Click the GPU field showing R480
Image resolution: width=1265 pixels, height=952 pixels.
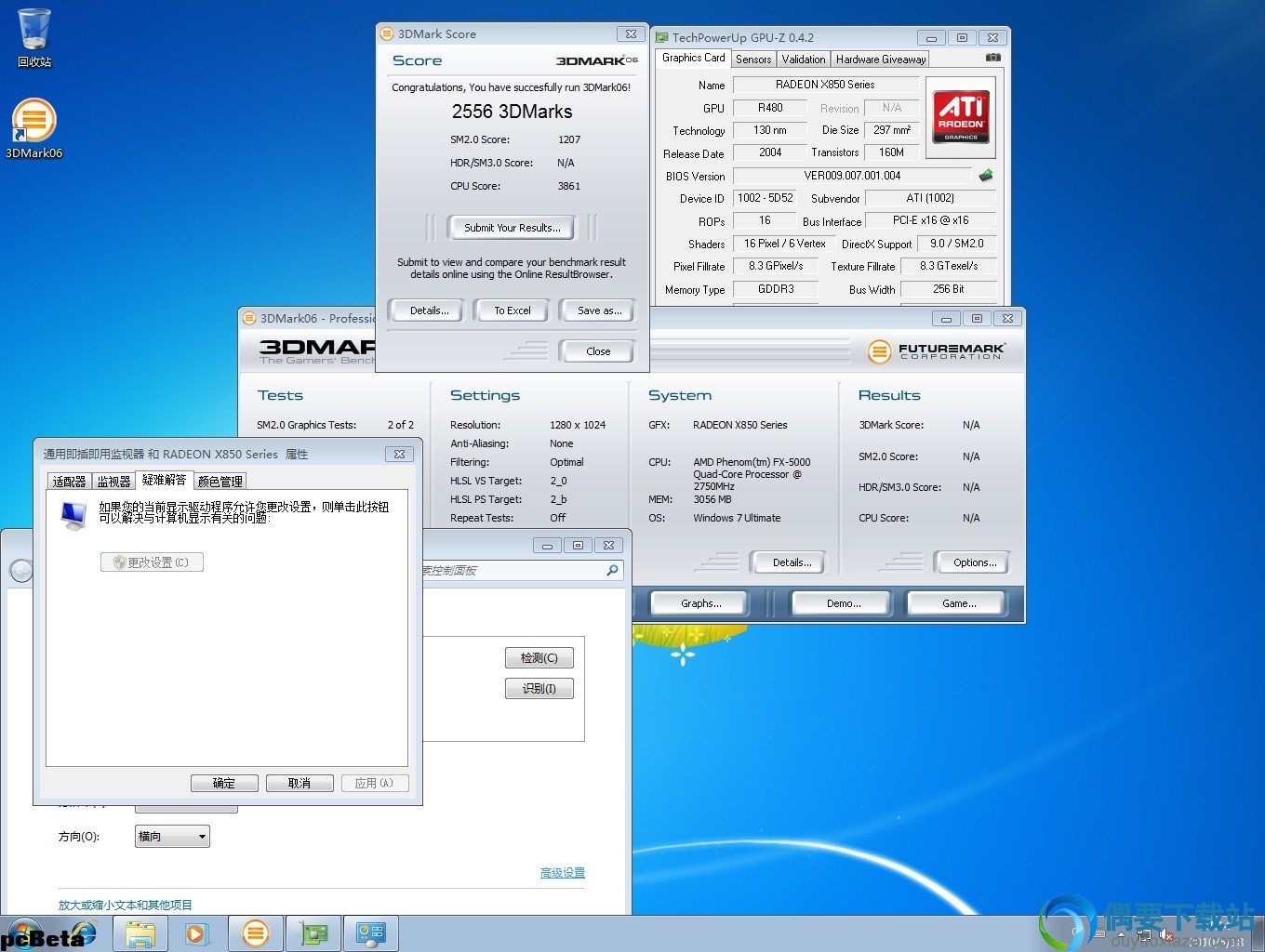point(770,108)
